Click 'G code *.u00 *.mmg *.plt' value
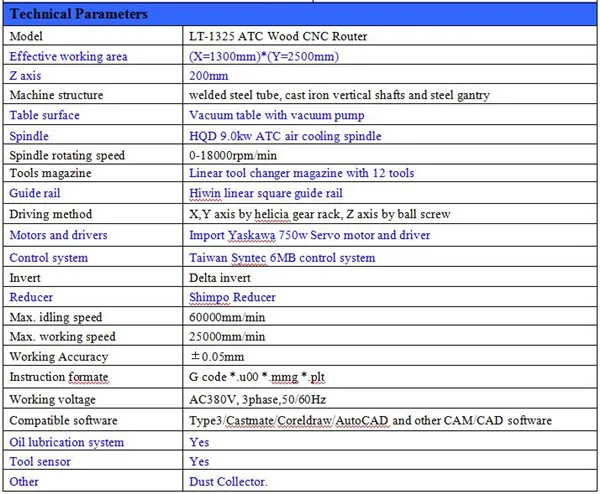The width and height of the screenshot is (600, 494). coord(257,377)
